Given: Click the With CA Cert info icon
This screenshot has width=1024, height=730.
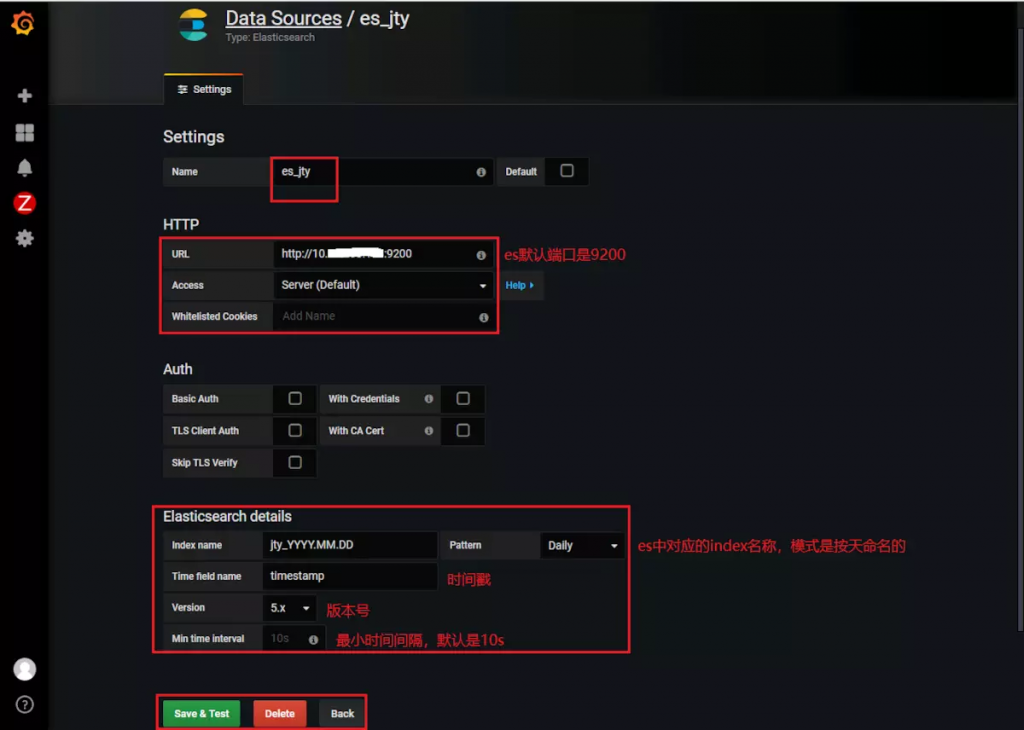Looking at the screenshot, I should 429,431.
